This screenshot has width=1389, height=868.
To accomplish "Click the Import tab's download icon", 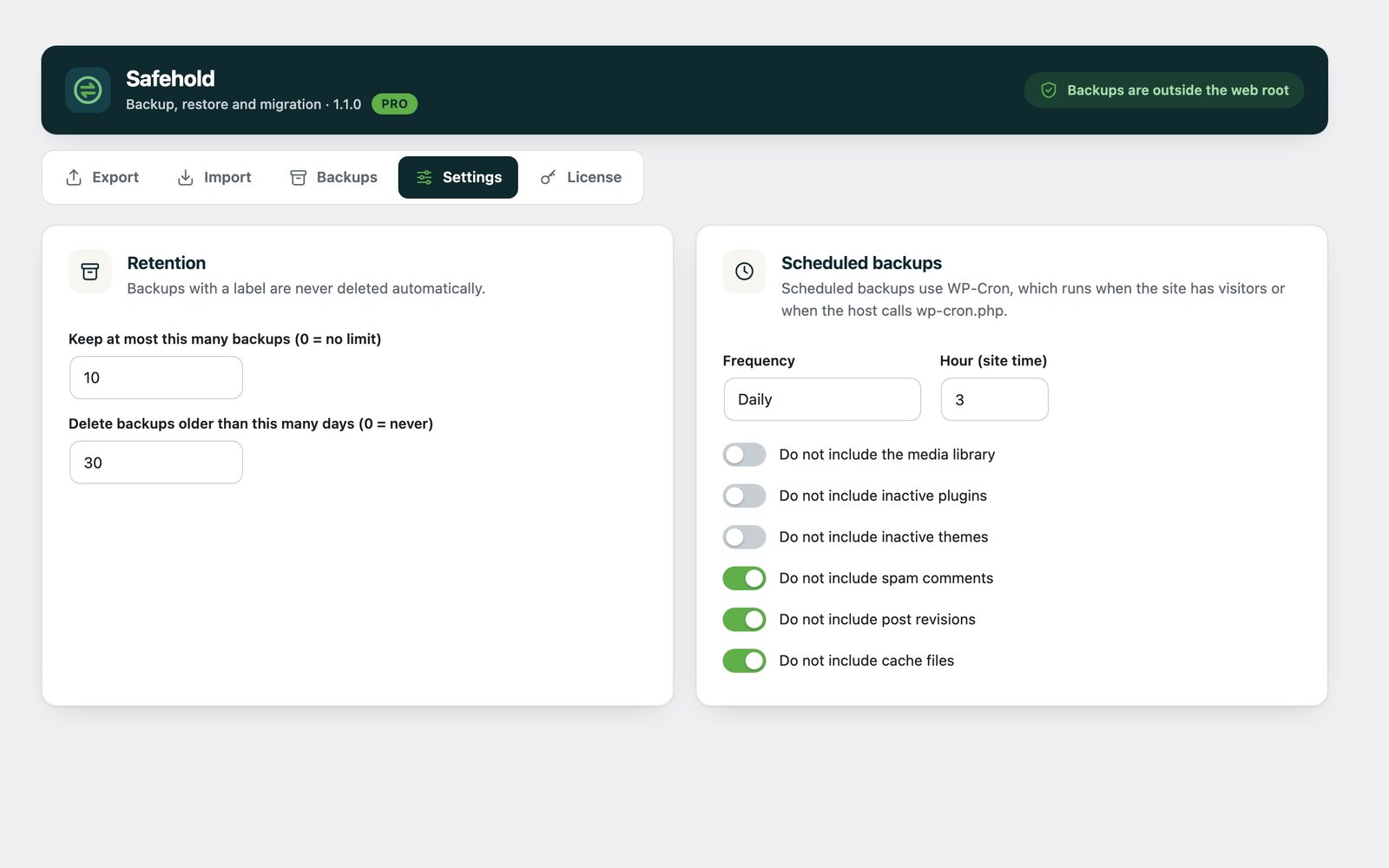I will 186,177.
